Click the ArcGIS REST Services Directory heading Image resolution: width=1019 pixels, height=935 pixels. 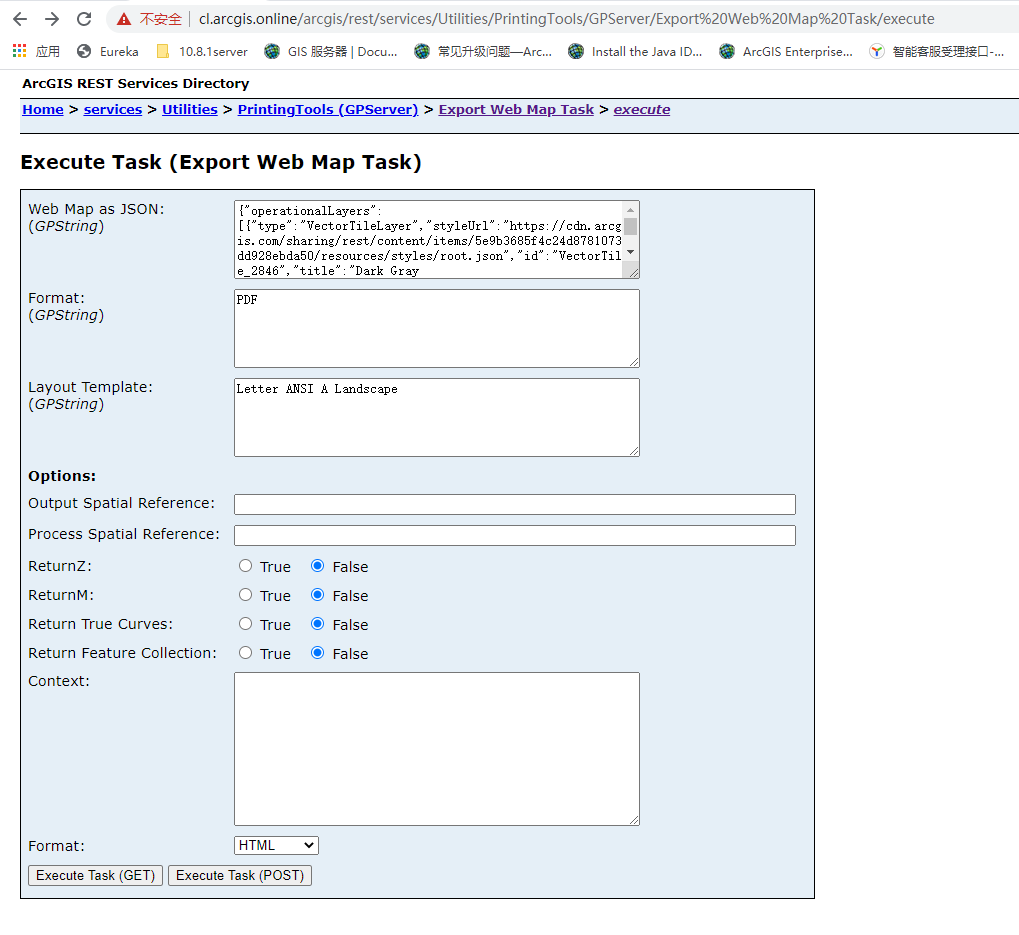[x=136, y=84]
